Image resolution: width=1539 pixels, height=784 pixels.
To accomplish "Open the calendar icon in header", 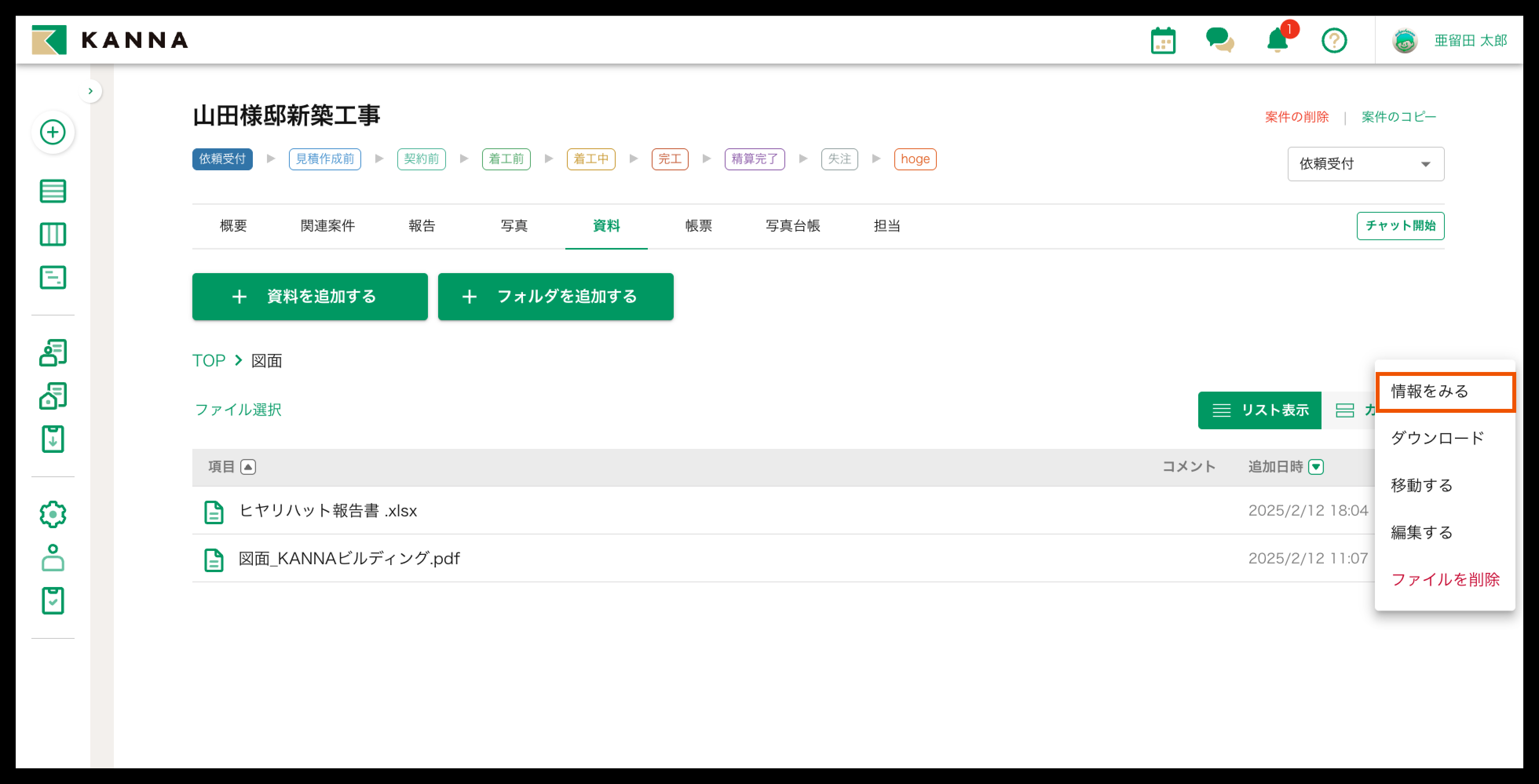I will (x=1162, y=40).
